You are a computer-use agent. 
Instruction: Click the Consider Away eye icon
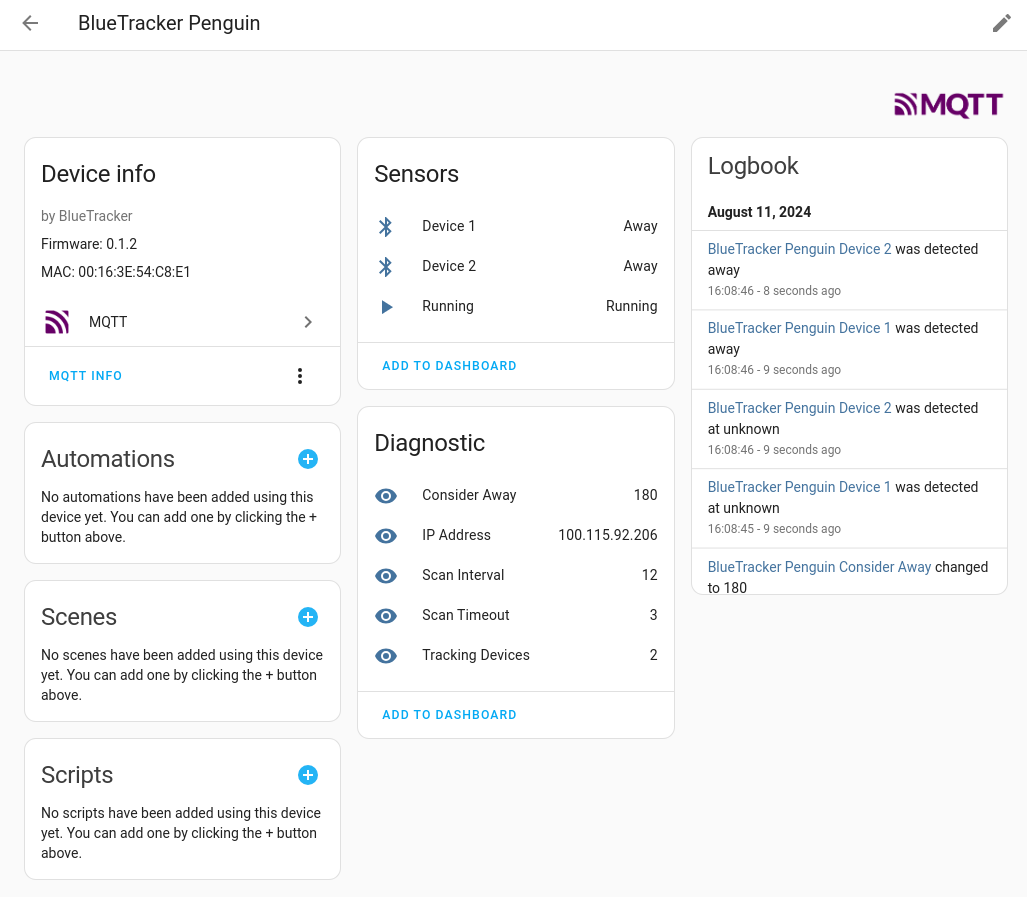pos(386,495)
